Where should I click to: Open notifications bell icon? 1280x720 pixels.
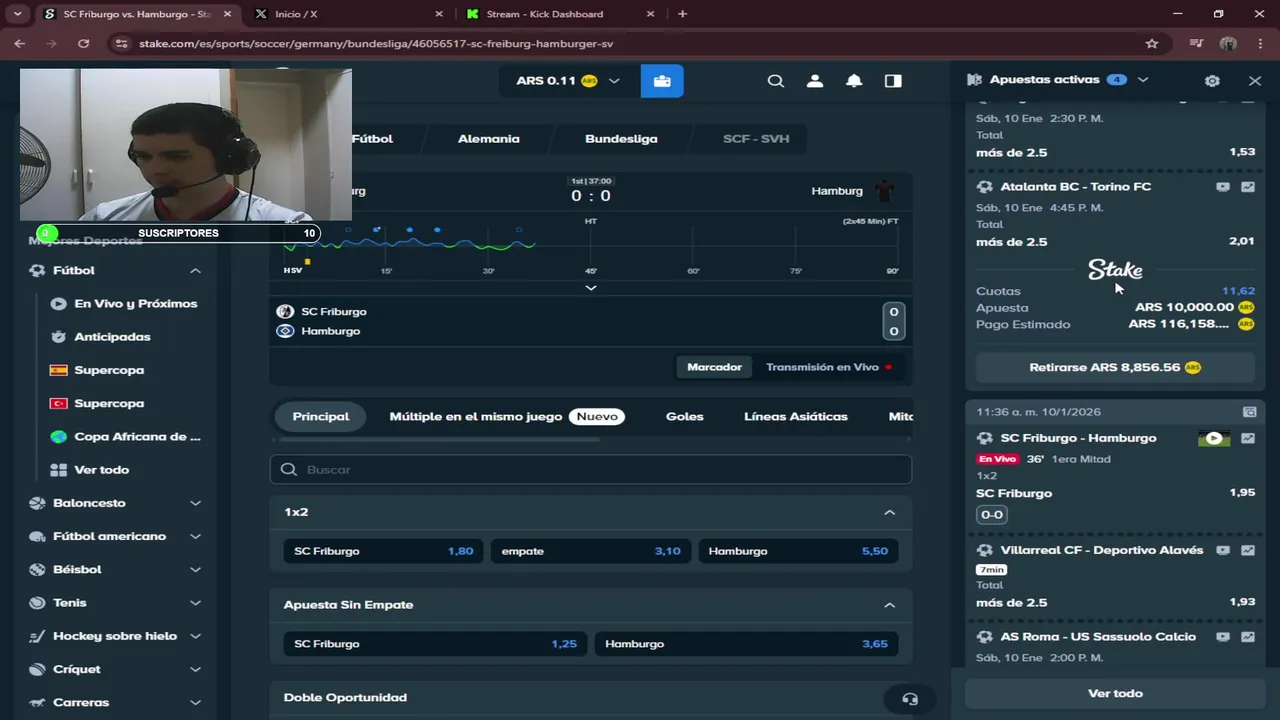854,81
